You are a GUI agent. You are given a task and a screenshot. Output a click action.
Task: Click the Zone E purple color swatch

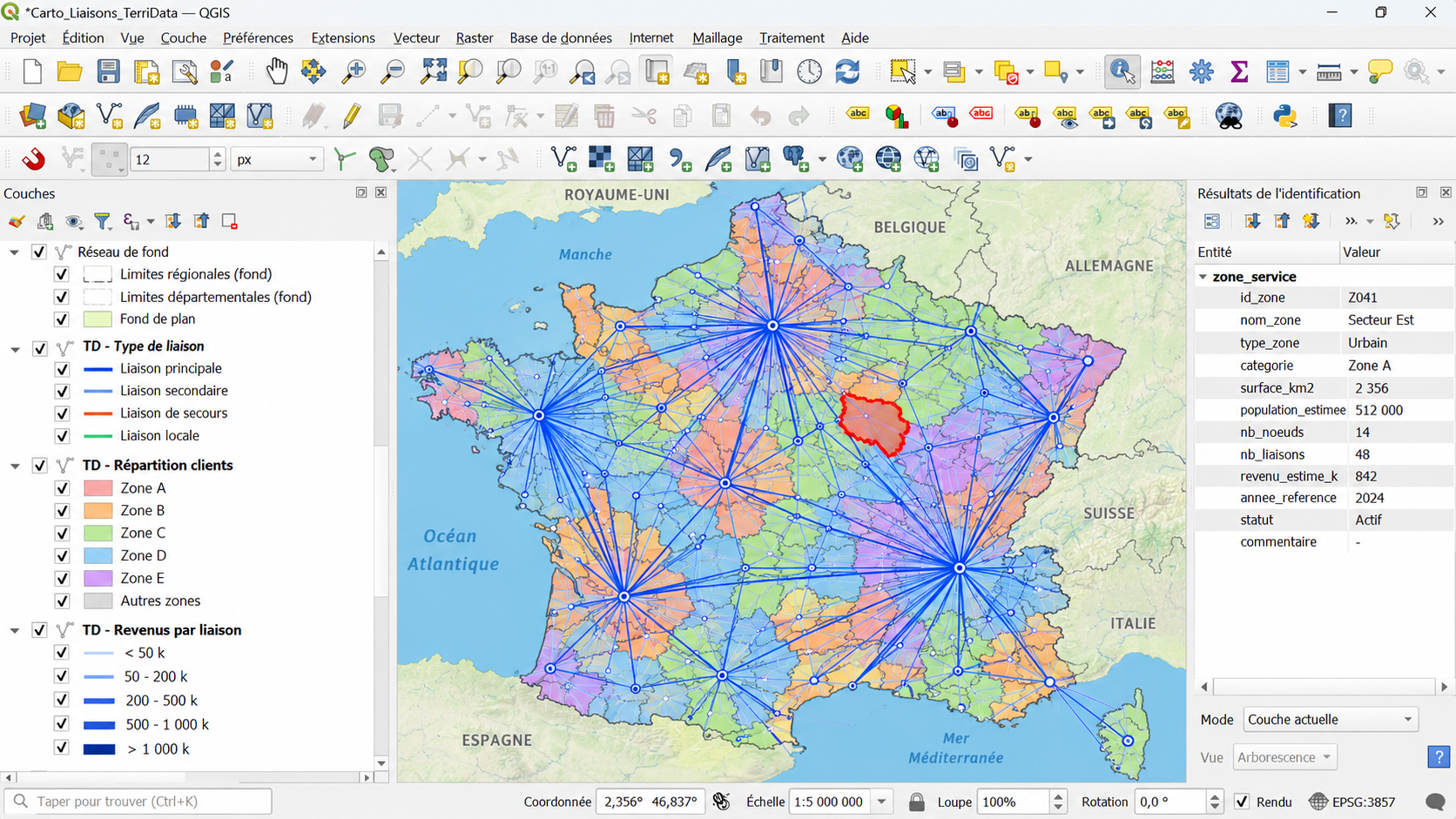pyautogui.click(x=98, y=578)
